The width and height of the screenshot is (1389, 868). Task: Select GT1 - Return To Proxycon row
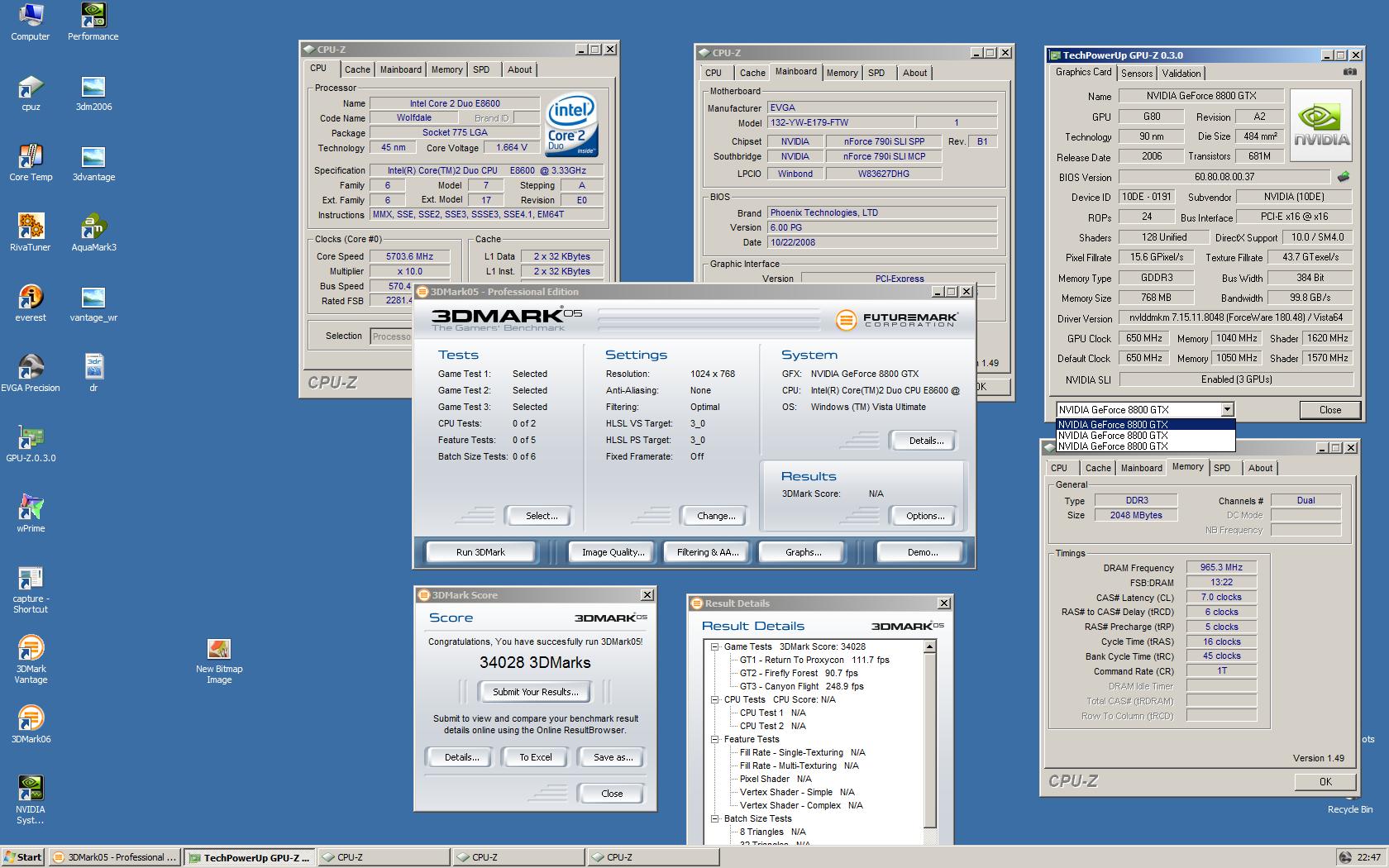click(x=814, y=660)
